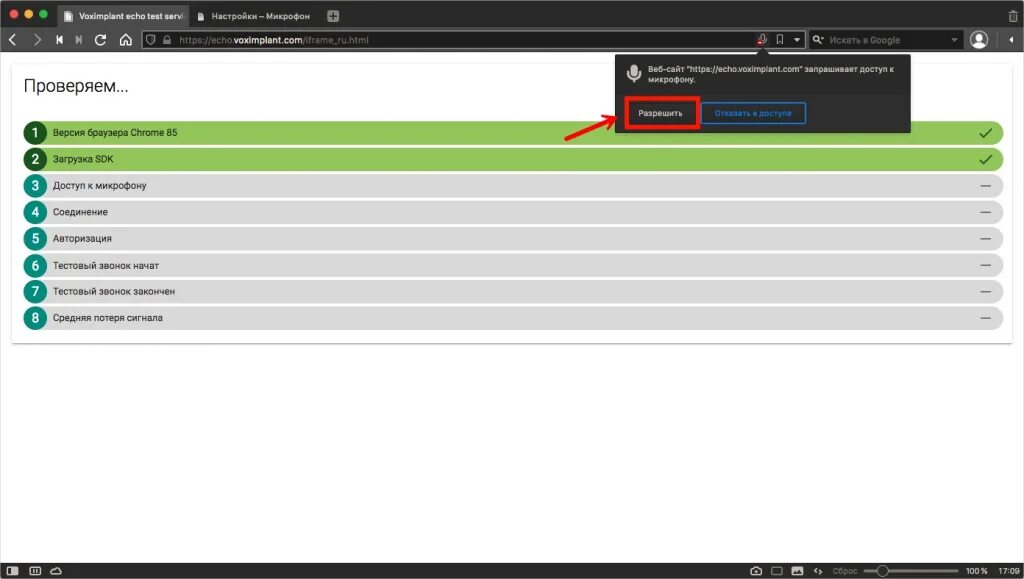The height and width of the screenshot is (579, 1024).
Task: Open the sync cloud icon in status bar
Action: (x=56, y=571)
